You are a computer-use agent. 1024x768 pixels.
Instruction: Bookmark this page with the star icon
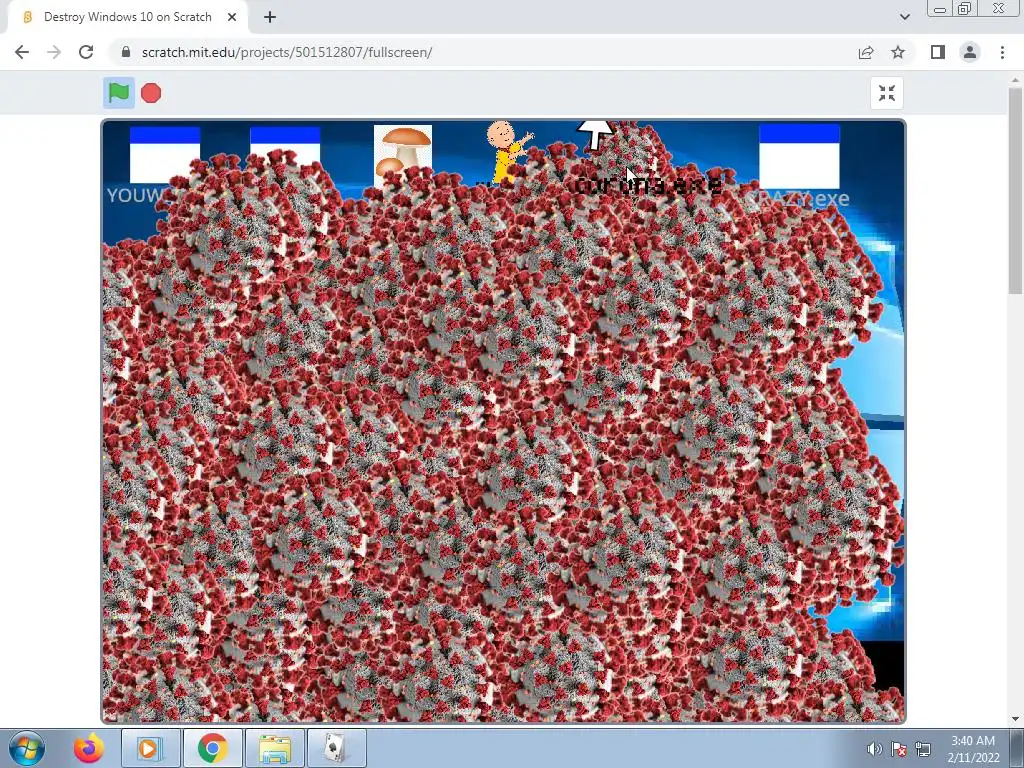coord(898,52)
